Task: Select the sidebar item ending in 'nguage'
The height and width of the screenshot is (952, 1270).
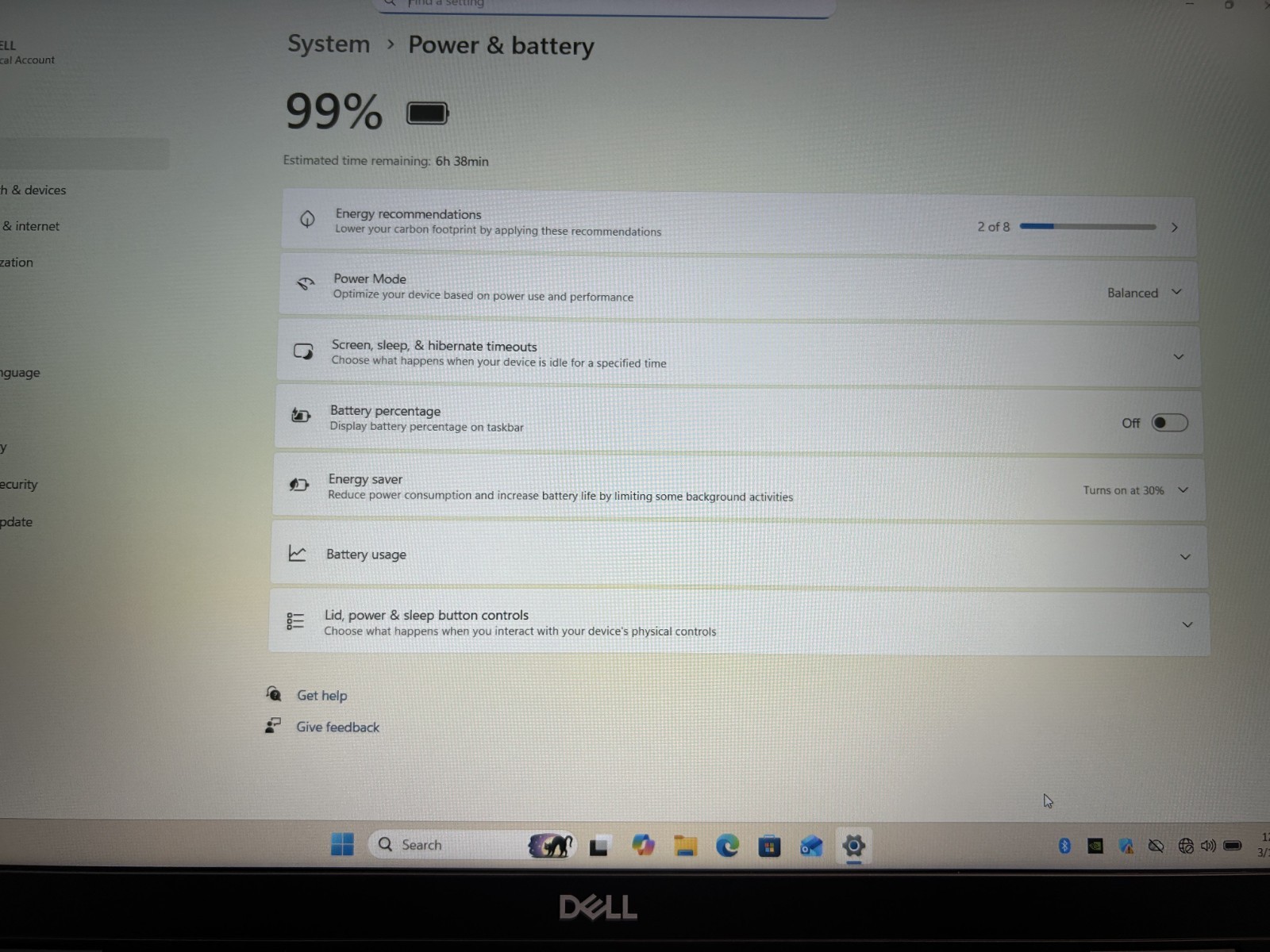Action: (20, 373)
